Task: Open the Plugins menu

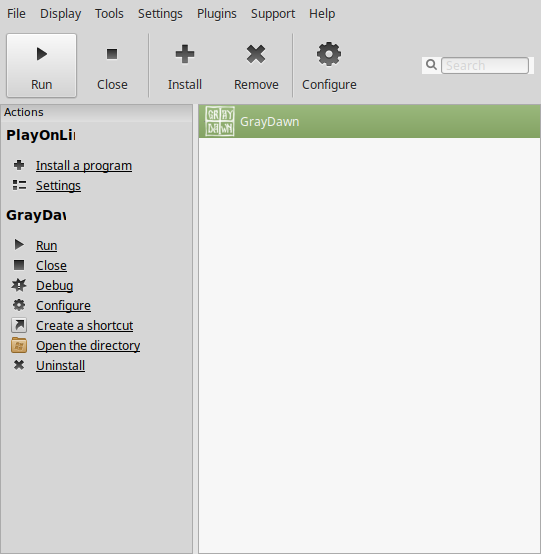Action: click(217, 14)
